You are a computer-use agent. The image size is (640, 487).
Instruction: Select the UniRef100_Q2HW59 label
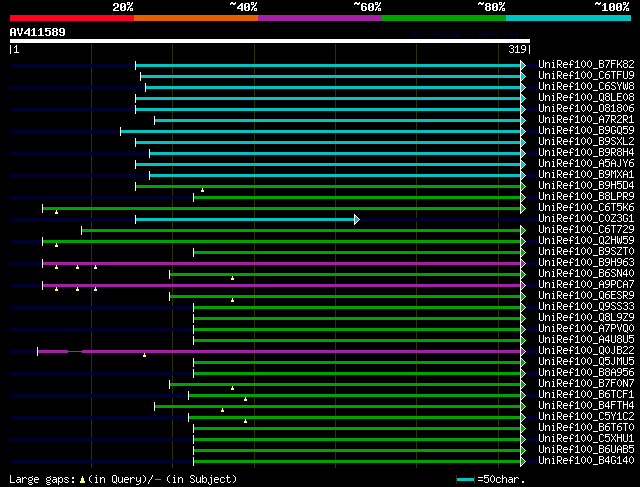coord(586,241)
